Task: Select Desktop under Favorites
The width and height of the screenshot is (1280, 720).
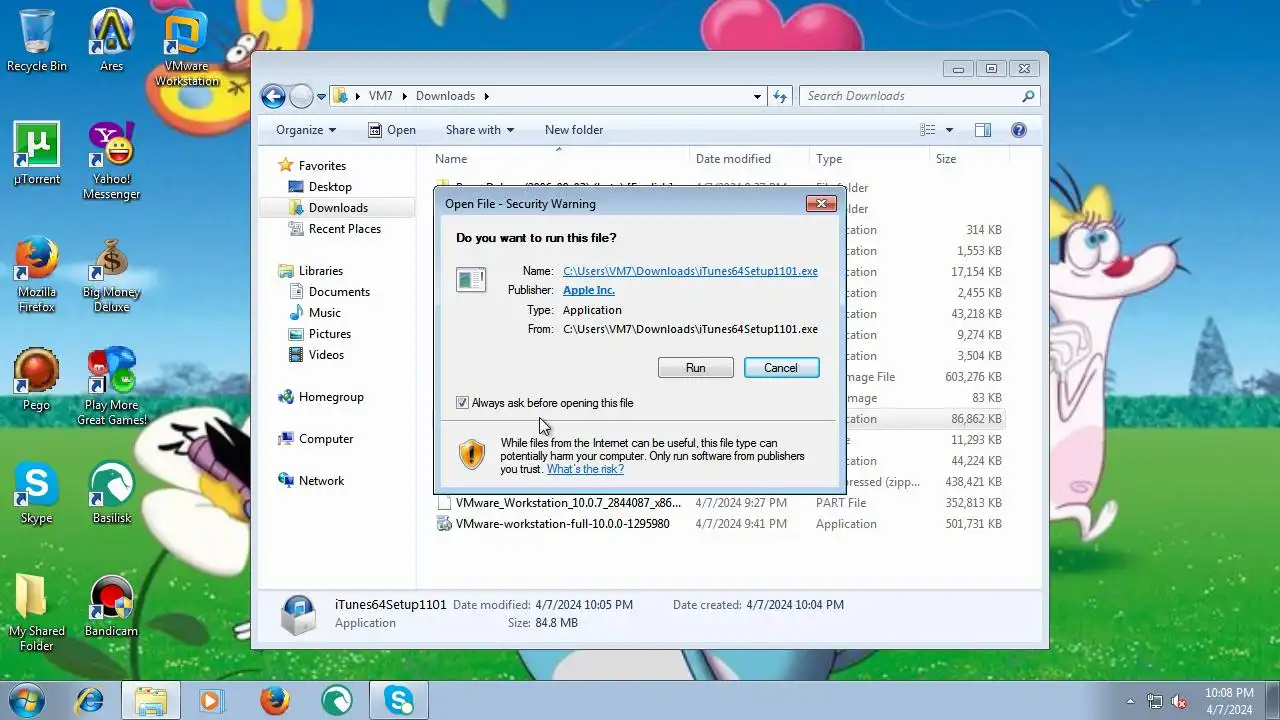Action: 330,187
